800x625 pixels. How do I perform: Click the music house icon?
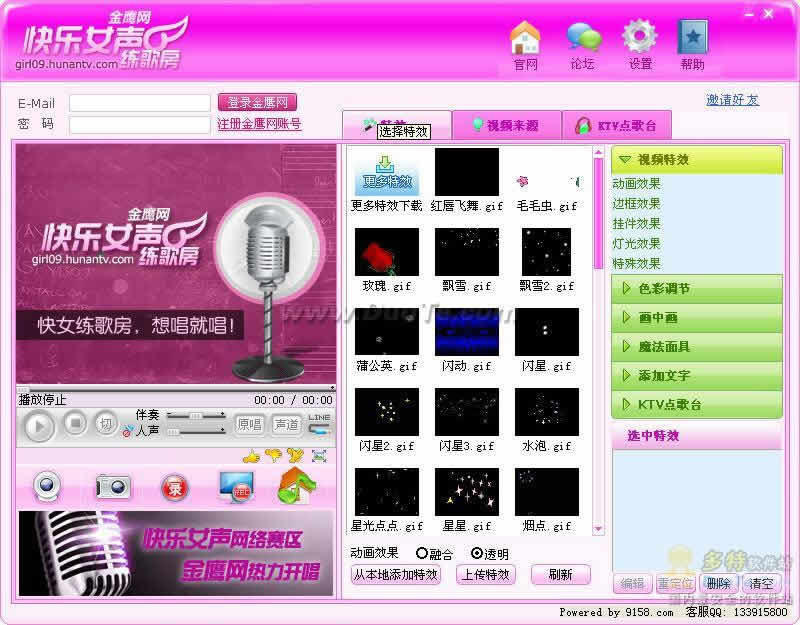click(296, 485)
